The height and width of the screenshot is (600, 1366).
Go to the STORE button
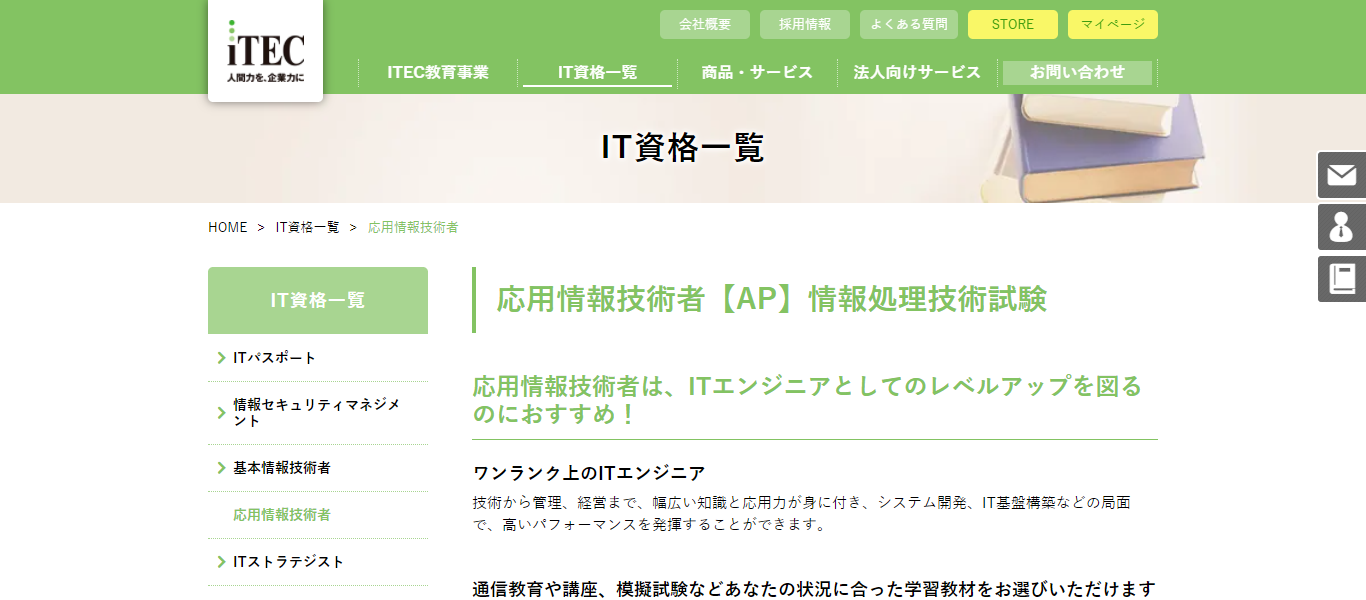click(x=1013, y=24)
